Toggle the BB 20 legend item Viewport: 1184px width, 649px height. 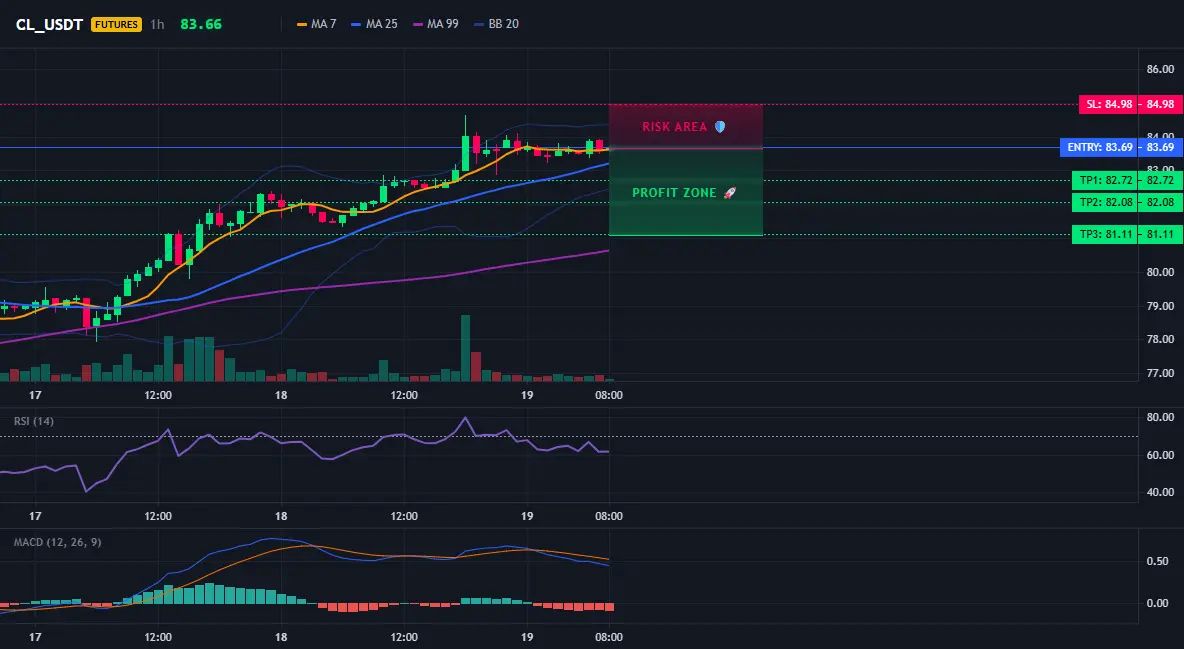(496, 24)
